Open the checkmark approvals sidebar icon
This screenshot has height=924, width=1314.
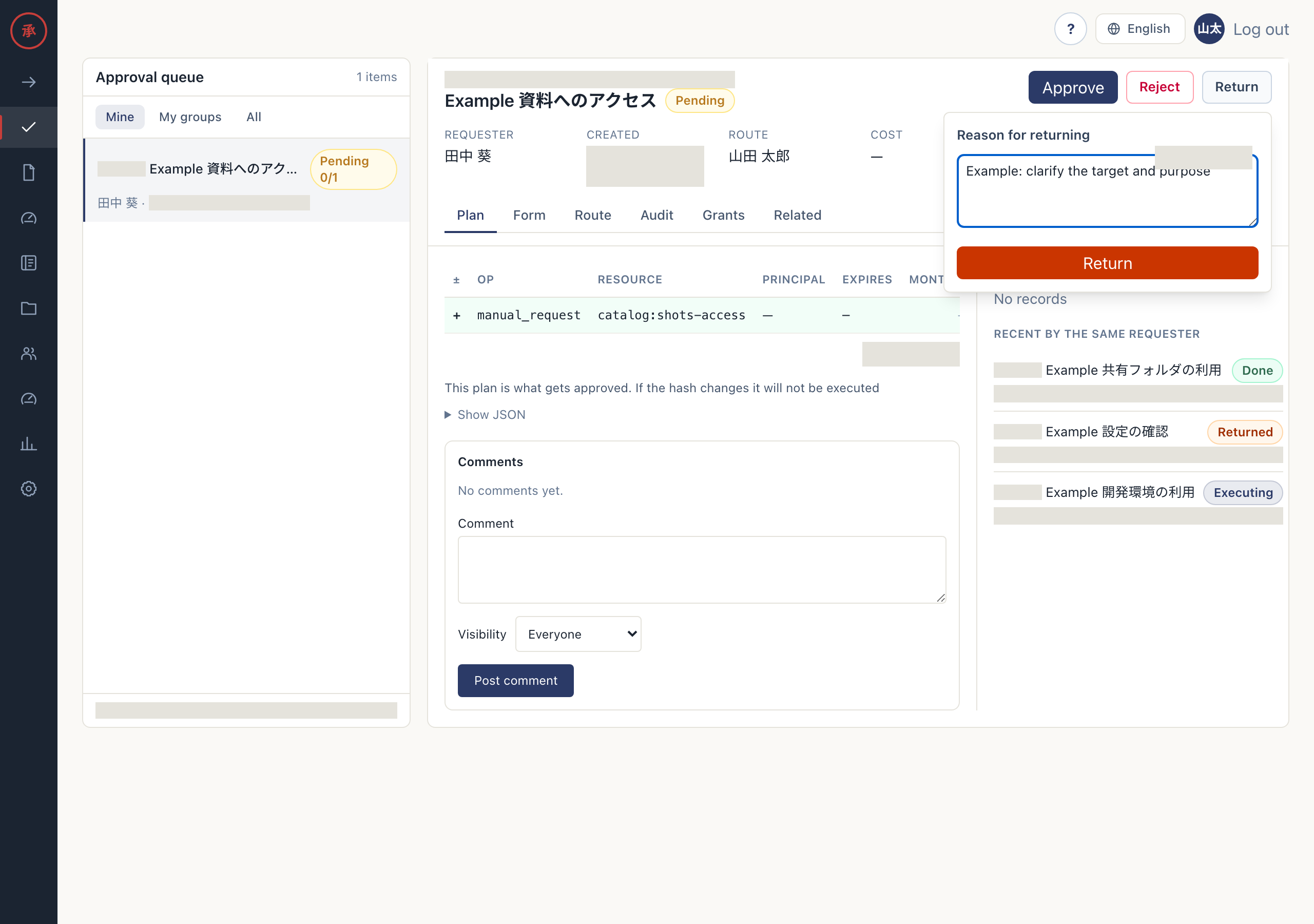pos(29,127)
